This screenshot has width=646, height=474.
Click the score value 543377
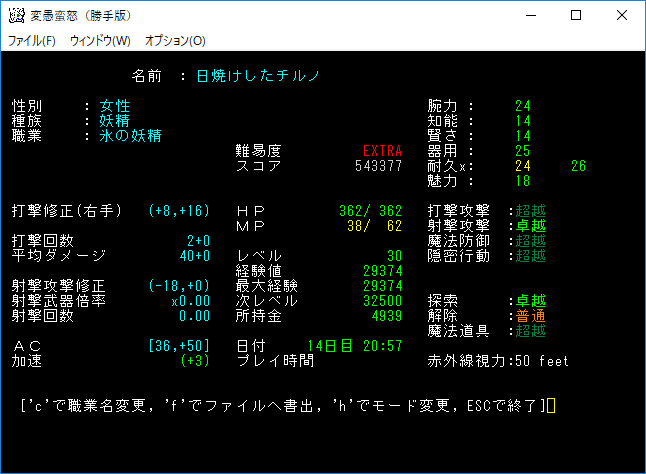(x=378, y=166)
